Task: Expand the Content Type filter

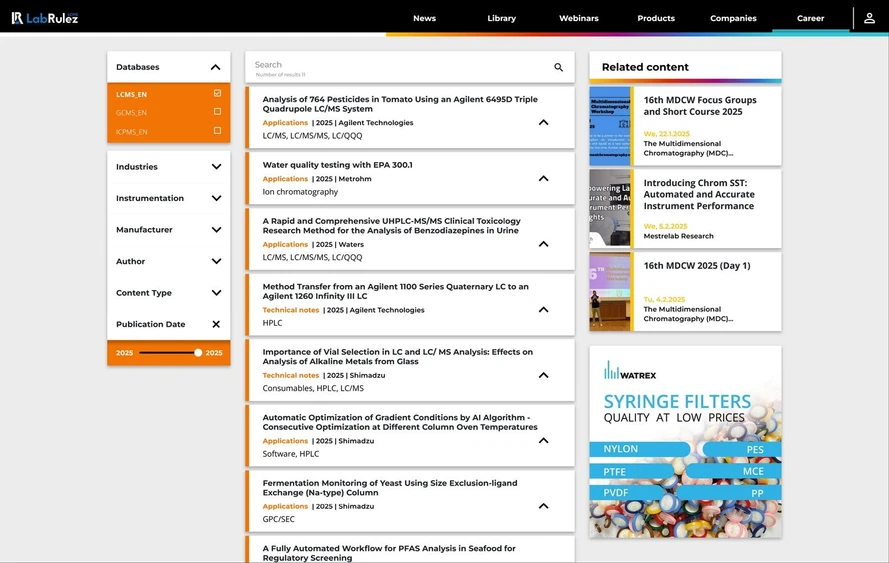Action: coord(216,293)
